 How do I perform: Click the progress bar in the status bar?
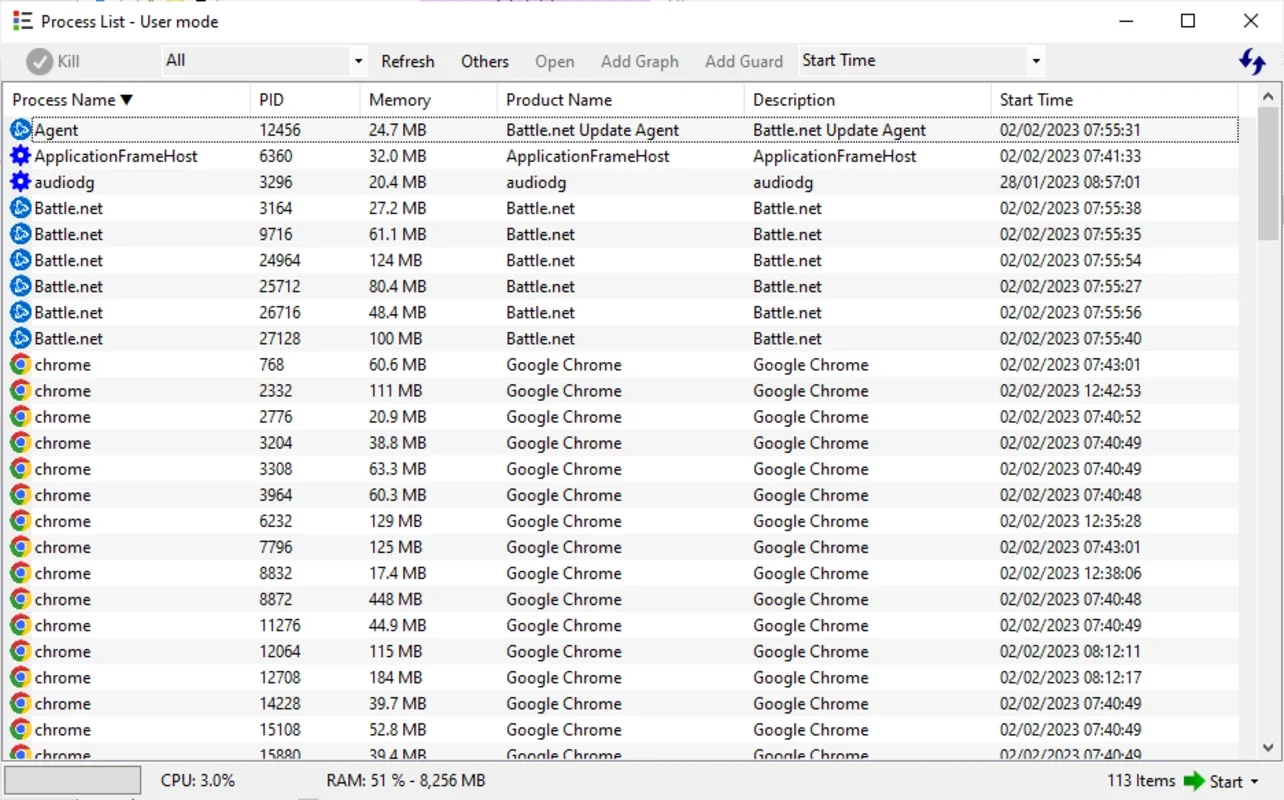coord(72,780)
